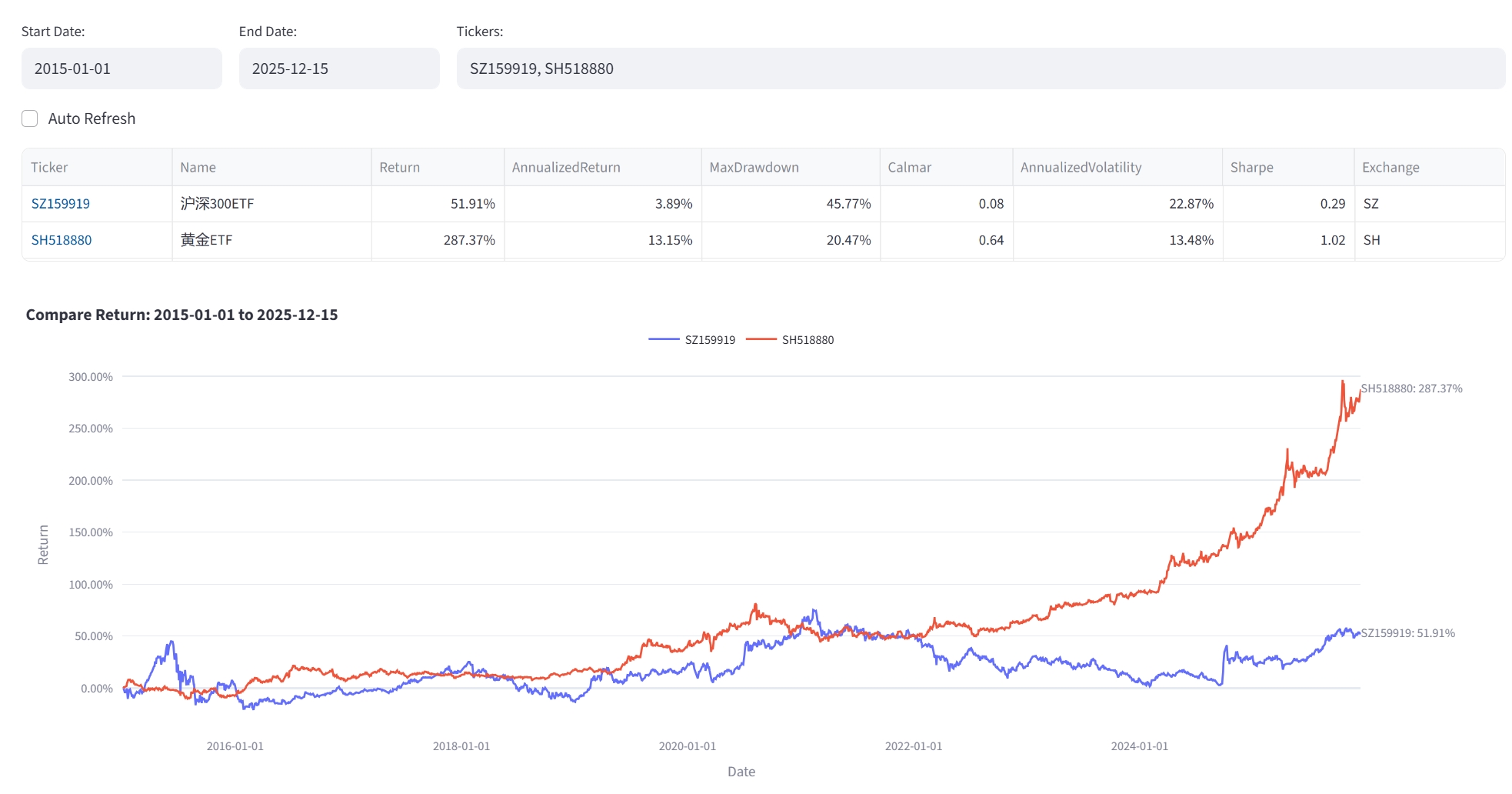
Task: Click the Name column header
Action: pos(198,168)
